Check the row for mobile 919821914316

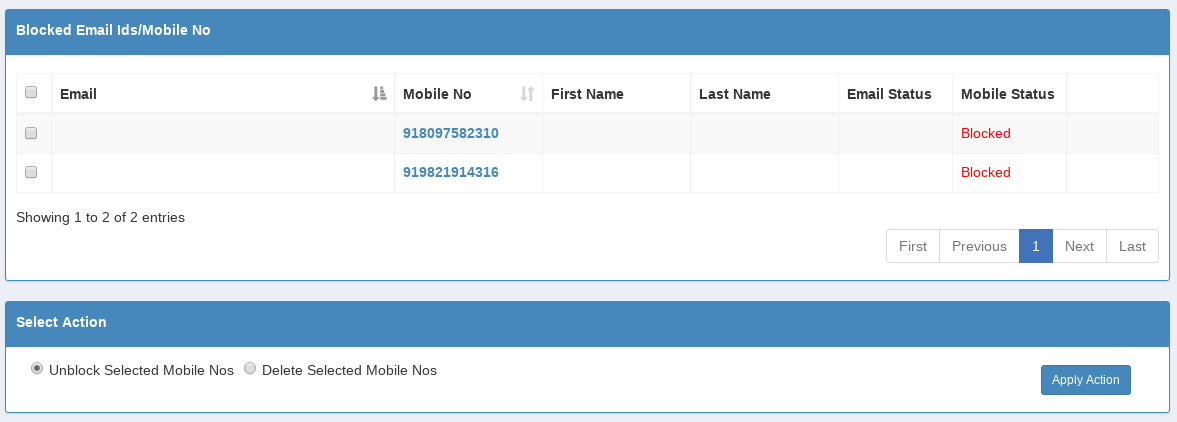point(31,172)
